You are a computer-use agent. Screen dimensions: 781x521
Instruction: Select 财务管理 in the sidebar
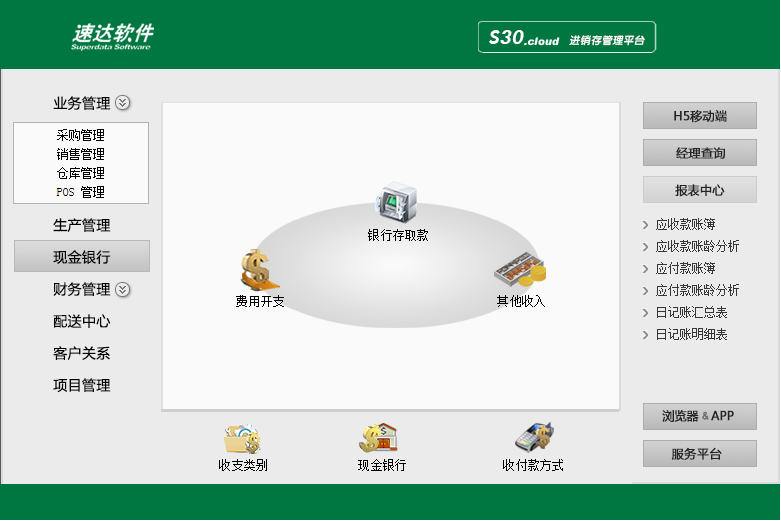pyautogui.click(x=82, y=289)
